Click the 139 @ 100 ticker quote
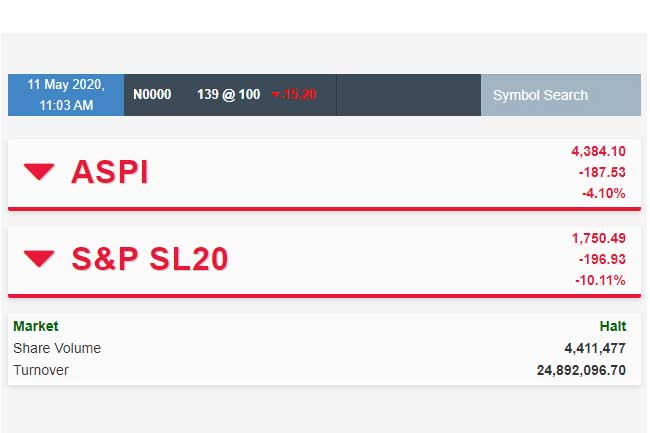The width and height of the screenshot is (650, 433). click(x=228, y=95)
